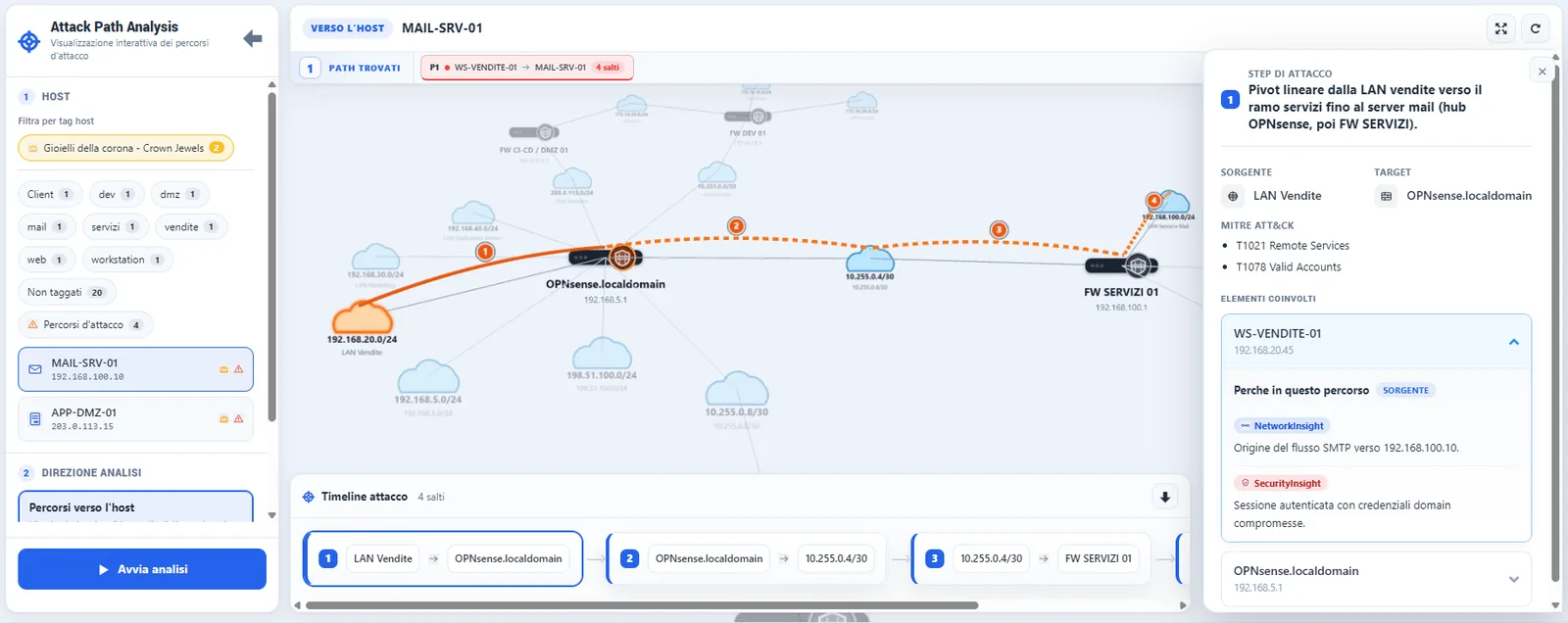The image size is (1568, 623).
Task: Select path P1 WS-VENDITE-01 to MAIL-SRV-01
Action: (527, 68)
